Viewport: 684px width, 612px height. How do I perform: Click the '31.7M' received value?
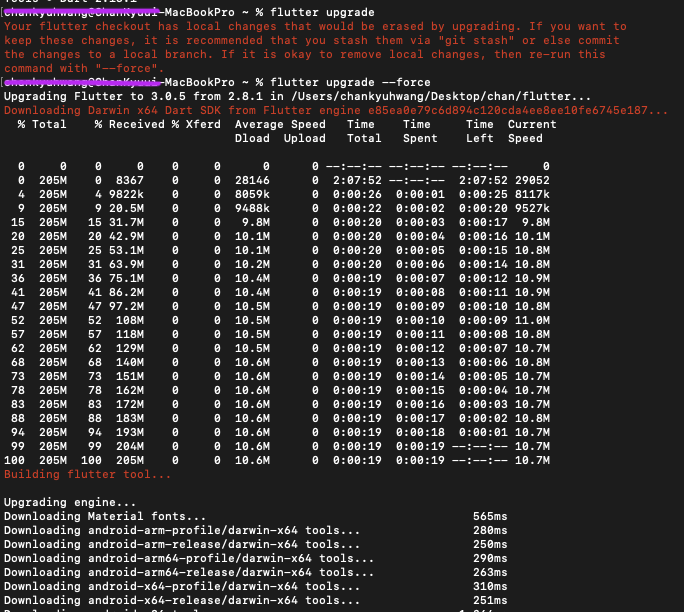(126, 222)
